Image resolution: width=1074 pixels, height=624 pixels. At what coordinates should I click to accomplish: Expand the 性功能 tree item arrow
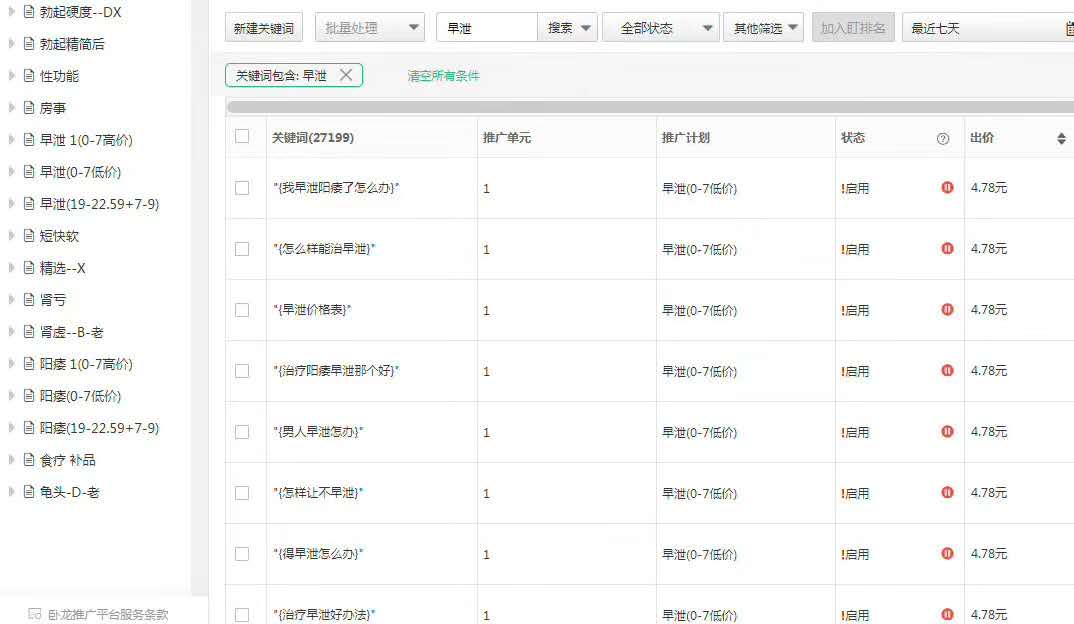pos(11,76)
